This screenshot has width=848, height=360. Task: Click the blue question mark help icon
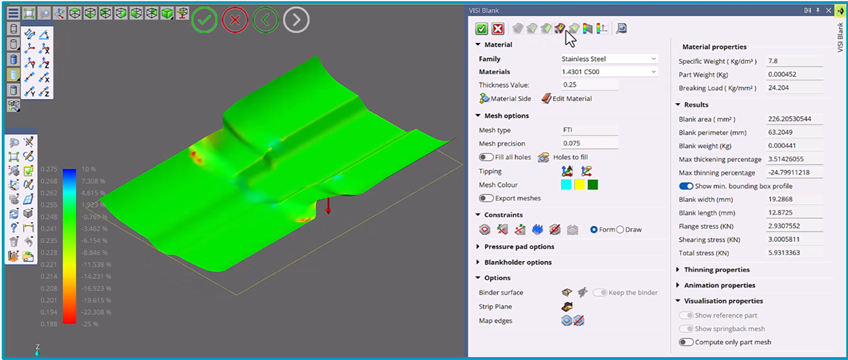point(15,228)
